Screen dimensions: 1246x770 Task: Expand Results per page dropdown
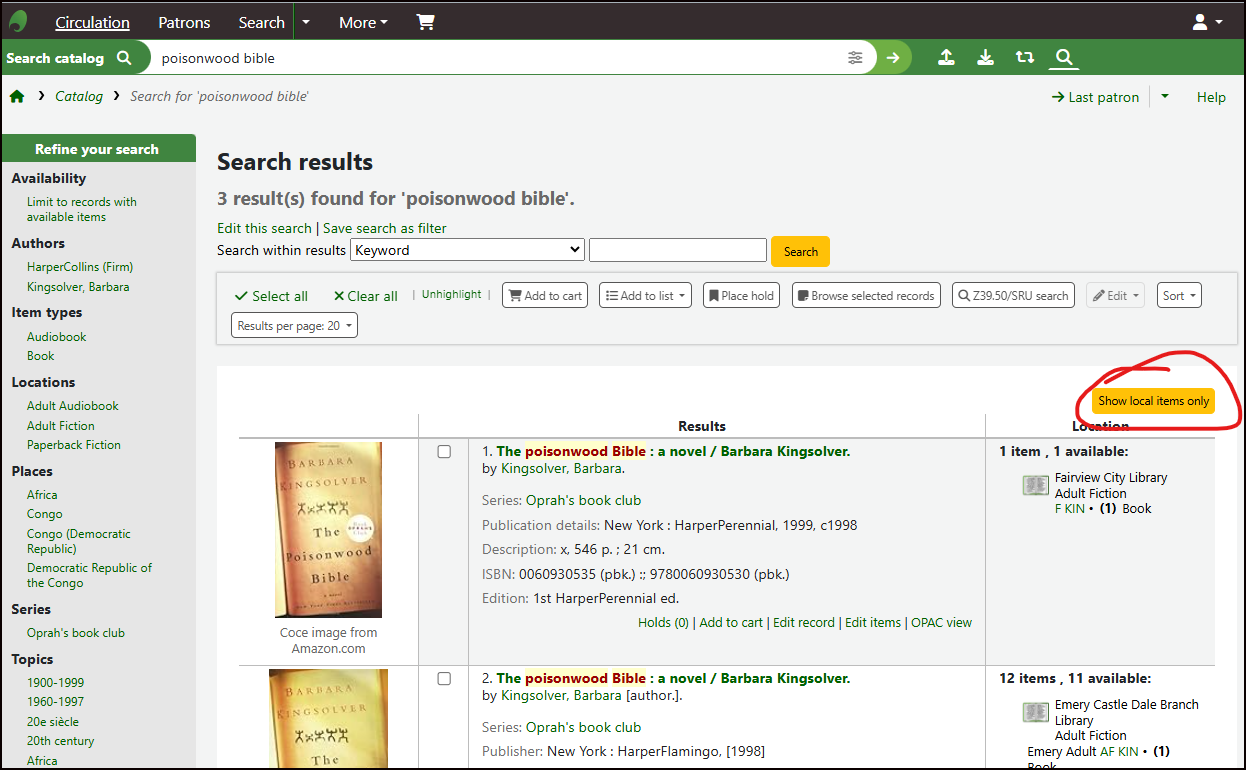click(x=294, y=325)
